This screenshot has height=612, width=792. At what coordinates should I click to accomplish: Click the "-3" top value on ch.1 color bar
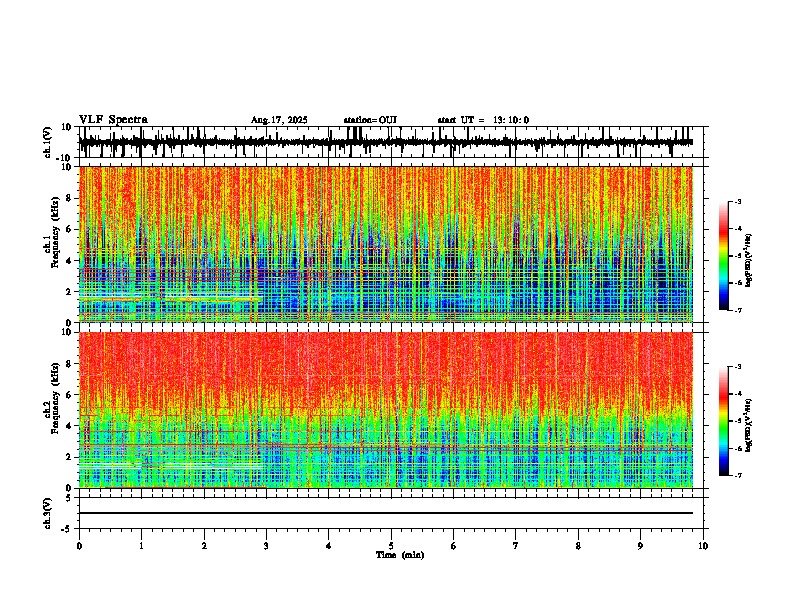pyautogui.click(x=738, y=201)
